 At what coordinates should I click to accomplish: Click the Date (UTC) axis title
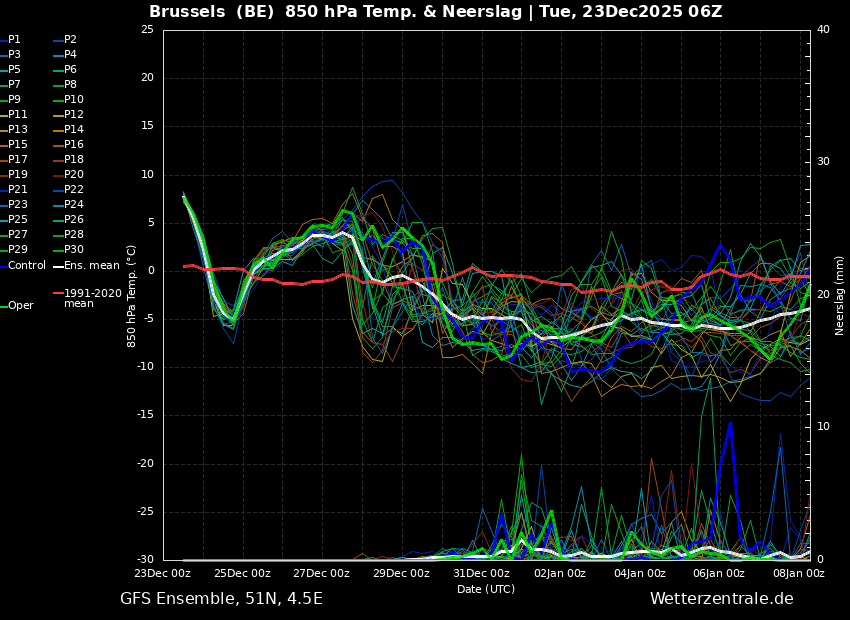coord(486,589)
